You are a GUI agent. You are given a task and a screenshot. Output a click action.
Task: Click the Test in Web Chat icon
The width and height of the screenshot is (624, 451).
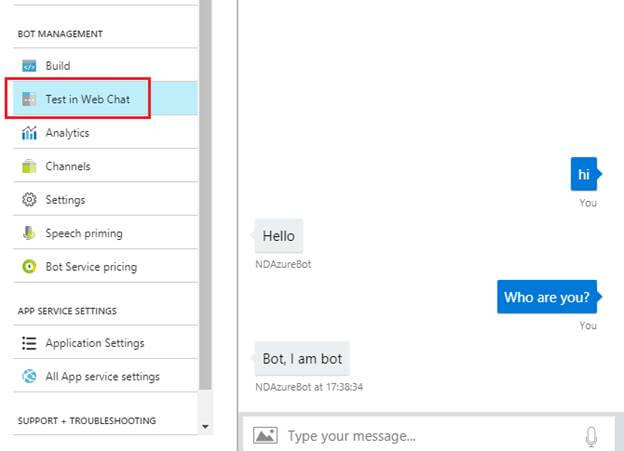tap(29, 99)
